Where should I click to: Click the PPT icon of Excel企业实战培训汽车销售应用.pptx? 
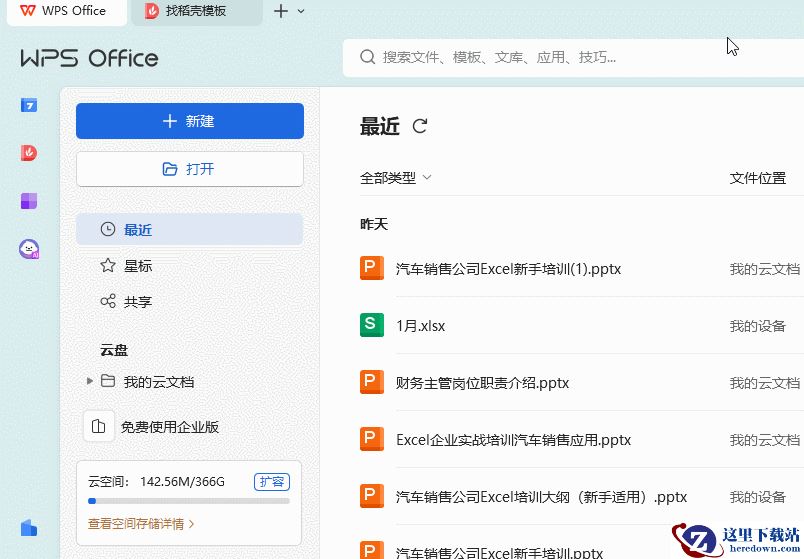[372, 439]
